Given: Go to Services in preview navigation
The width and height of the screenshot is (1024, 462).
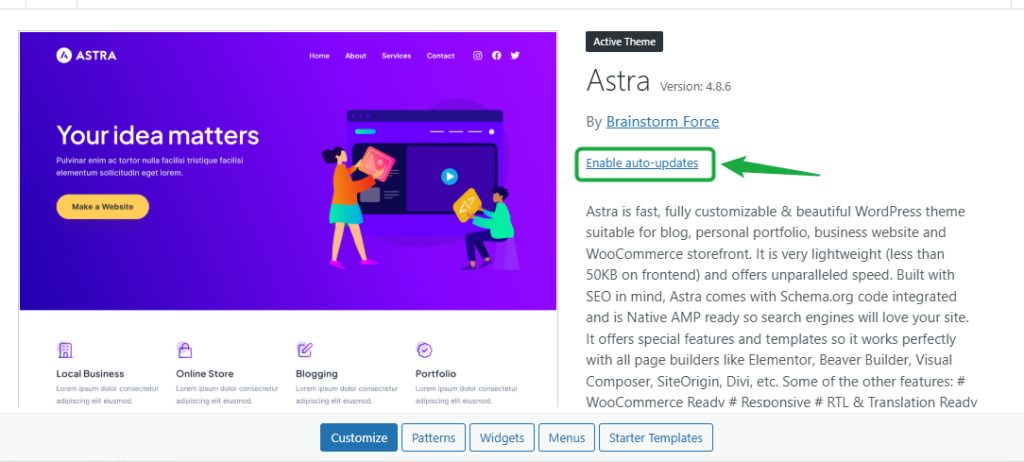Looking at the screenshot, I should pos(396,56).
